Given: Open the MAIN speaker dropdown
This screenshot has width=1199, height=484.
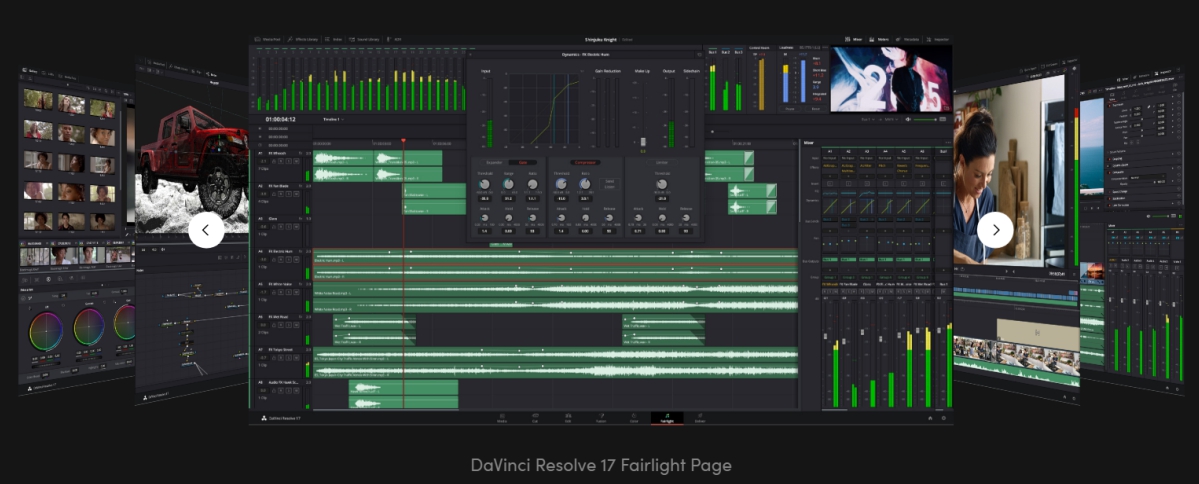Looking at the screenshot, I should coord(891,119).
